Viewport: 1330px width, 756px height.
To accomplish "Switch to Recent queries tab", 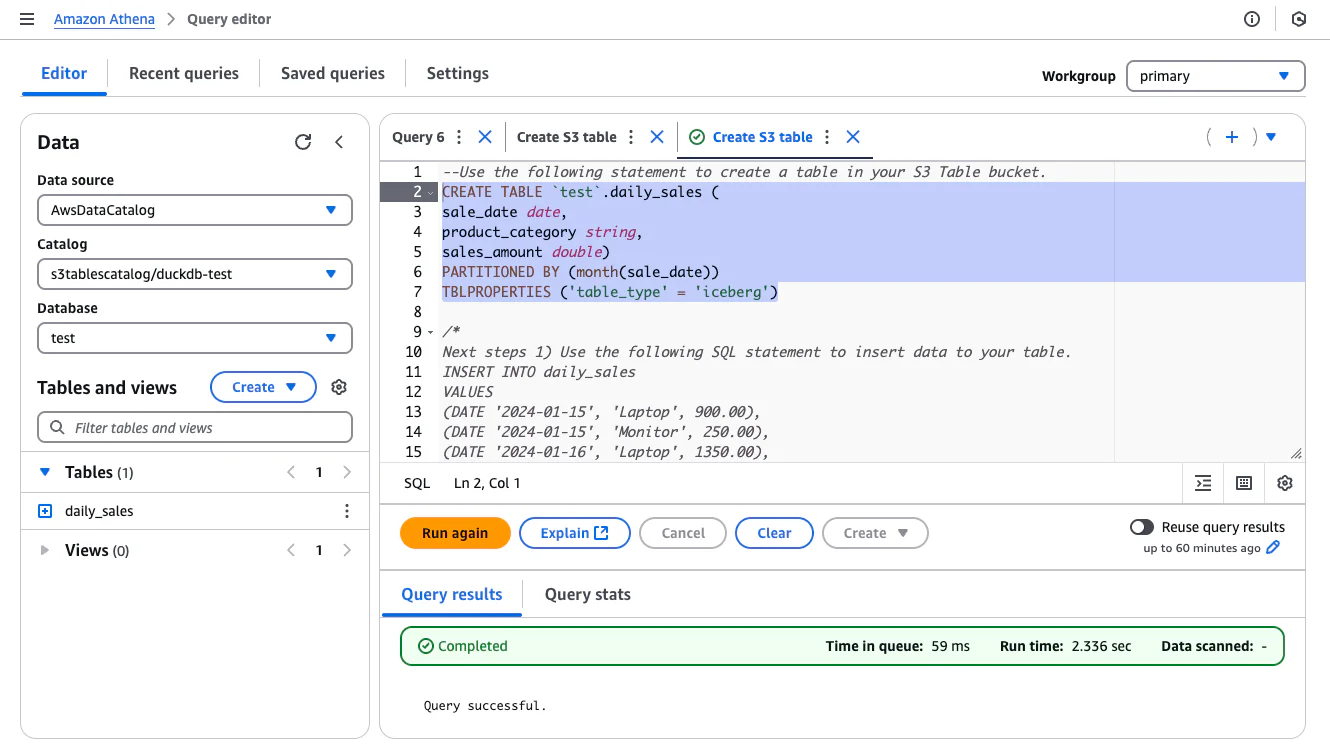I will pyautogui.click(x=184, y=73).
